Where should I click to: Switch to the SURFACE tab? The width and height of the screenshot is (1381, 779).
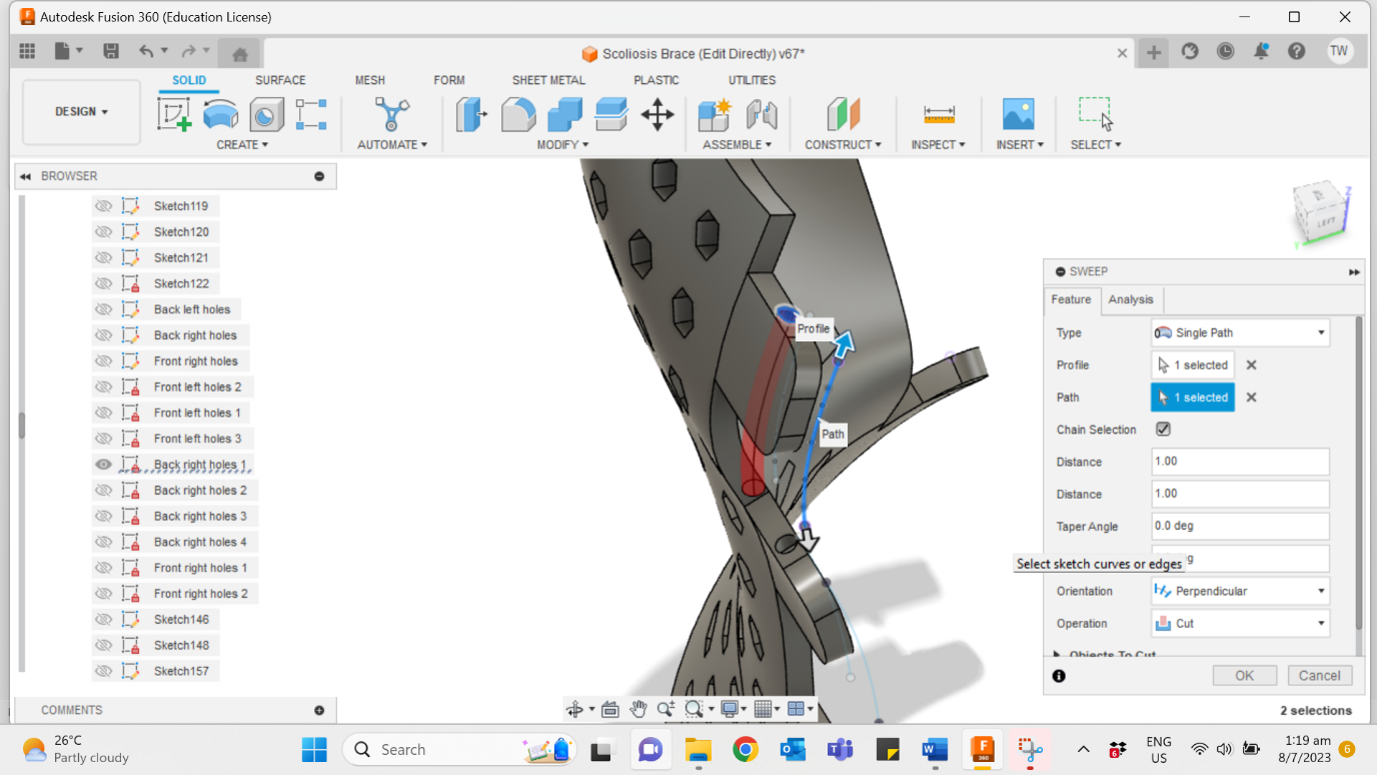tap(280, 80)
